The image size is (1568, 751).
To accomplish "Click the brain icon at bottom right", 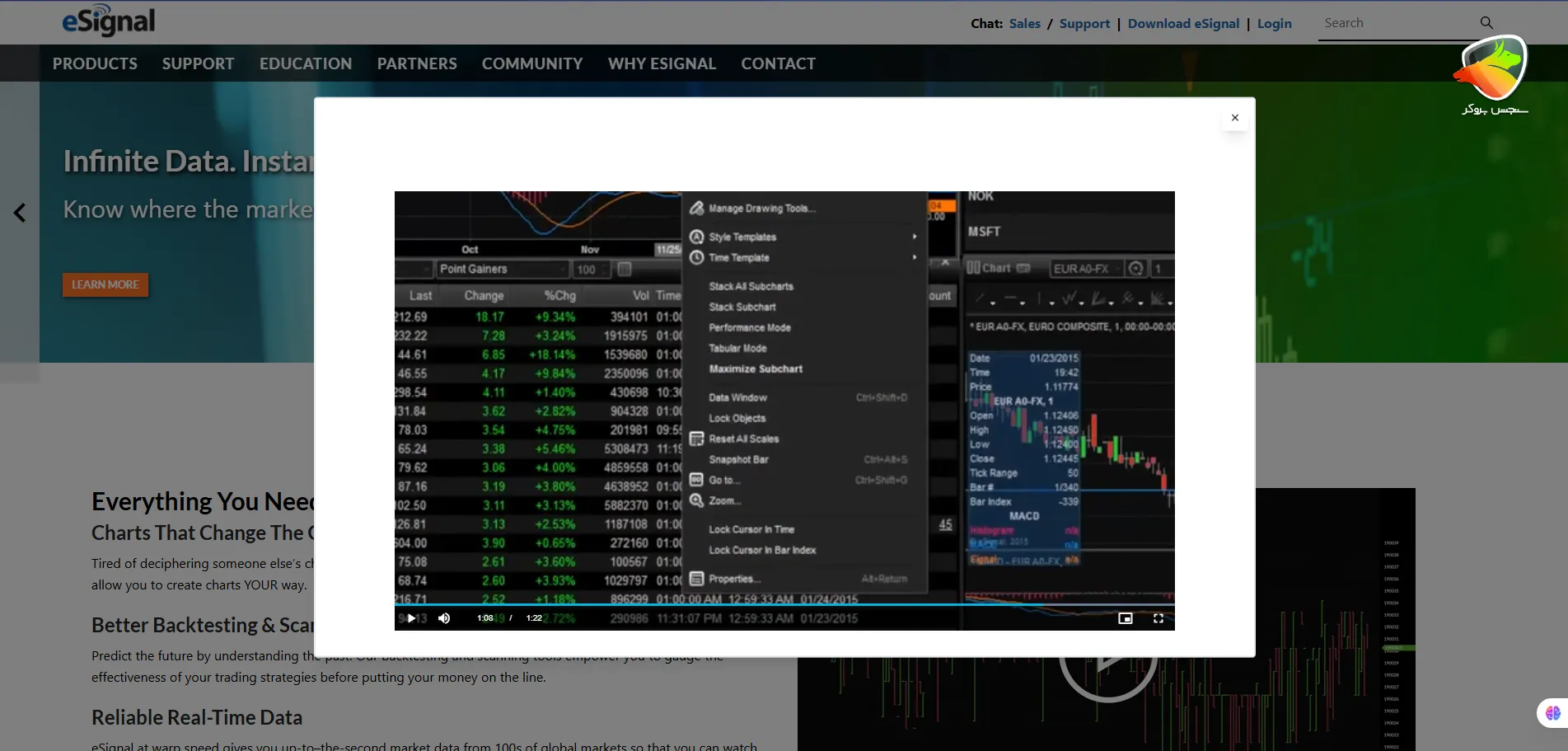I will 1552,713.
